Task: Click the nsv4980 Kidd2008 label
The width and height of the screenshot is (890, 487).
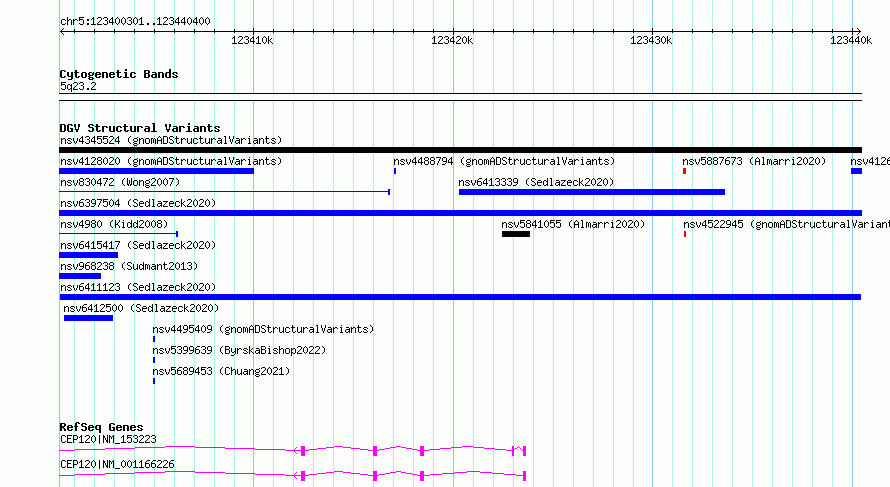Action: coord(114,224)
